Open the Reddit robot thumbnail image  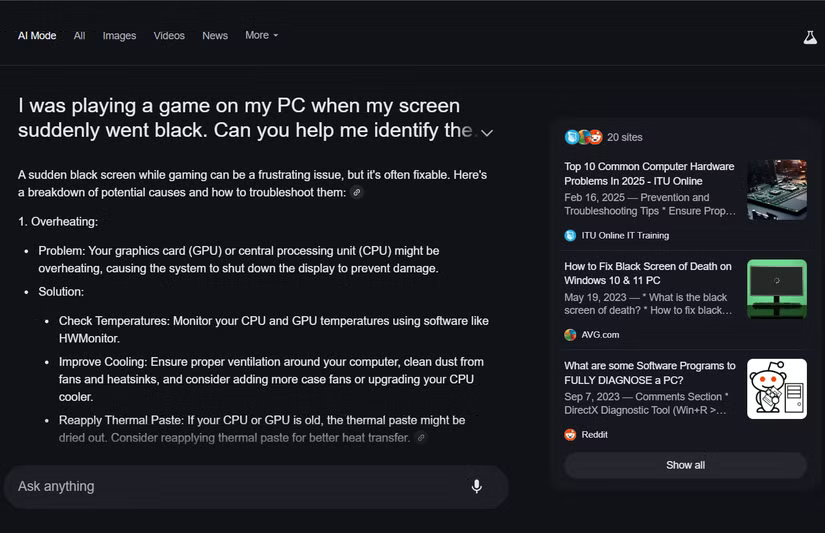[x=777, y=389]
